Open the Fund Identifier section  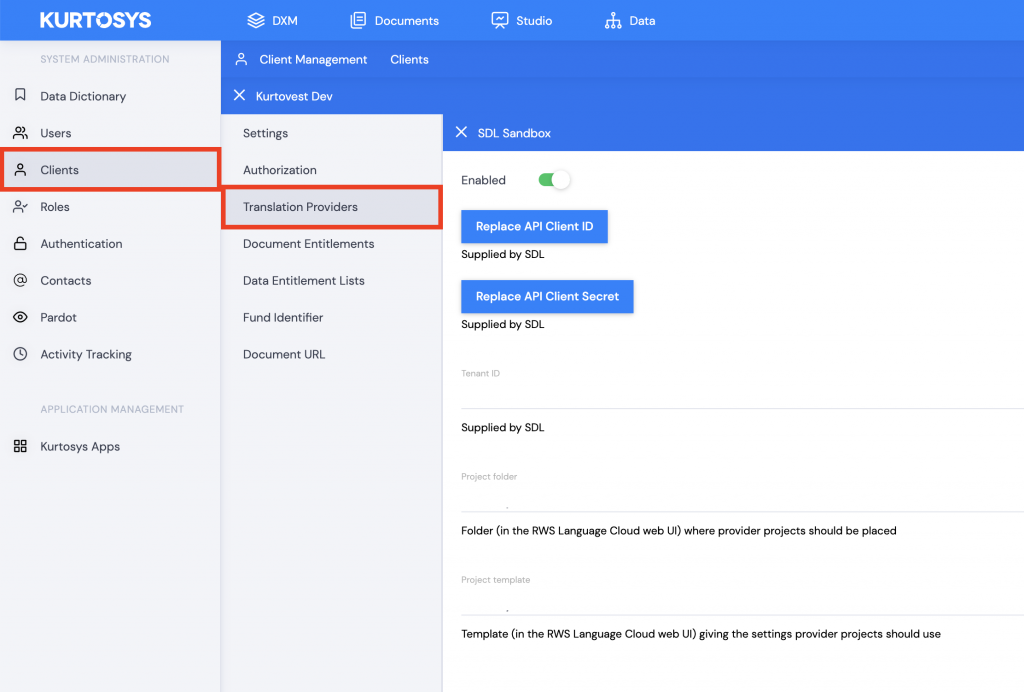(332, 317)
